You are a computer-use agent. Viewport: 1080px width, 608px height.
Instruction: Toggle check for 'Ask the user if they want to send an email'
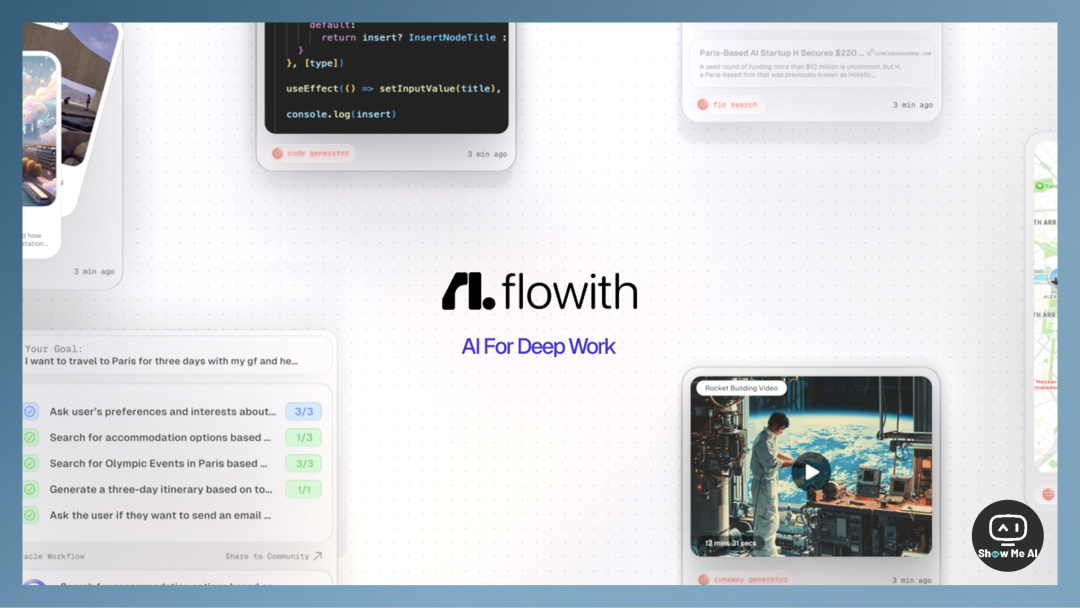(30, 515)
